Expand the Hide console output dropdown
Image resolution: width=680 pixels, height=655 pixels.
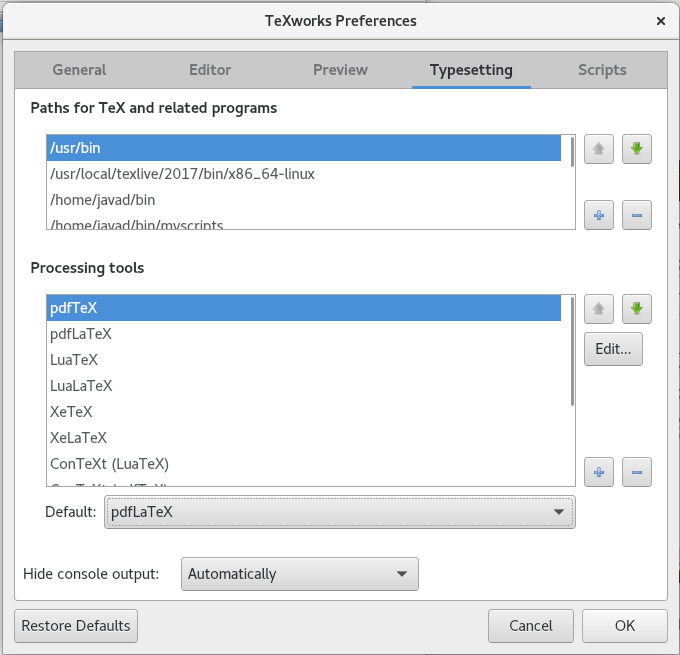pyautogui.click(x=300, y=574)
